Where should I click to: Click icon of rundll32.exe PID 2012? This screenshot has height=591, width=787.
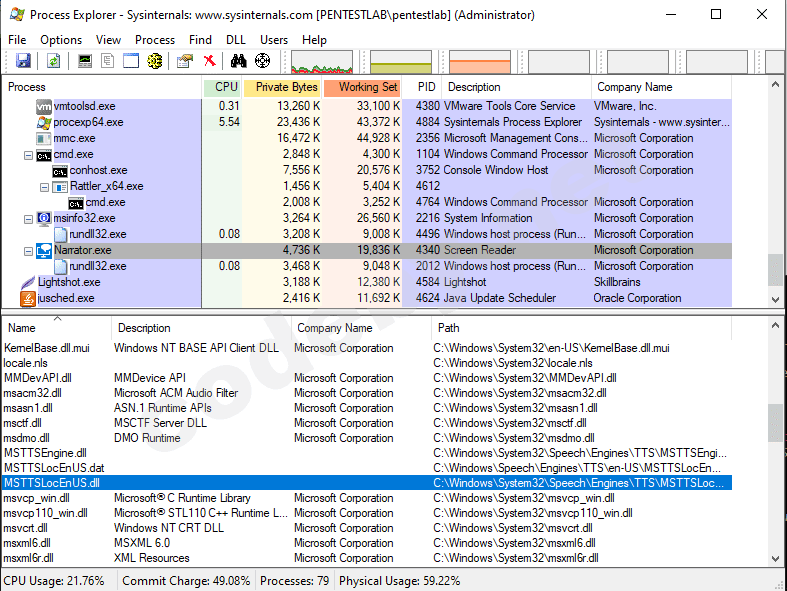click(x=60, y=267)
